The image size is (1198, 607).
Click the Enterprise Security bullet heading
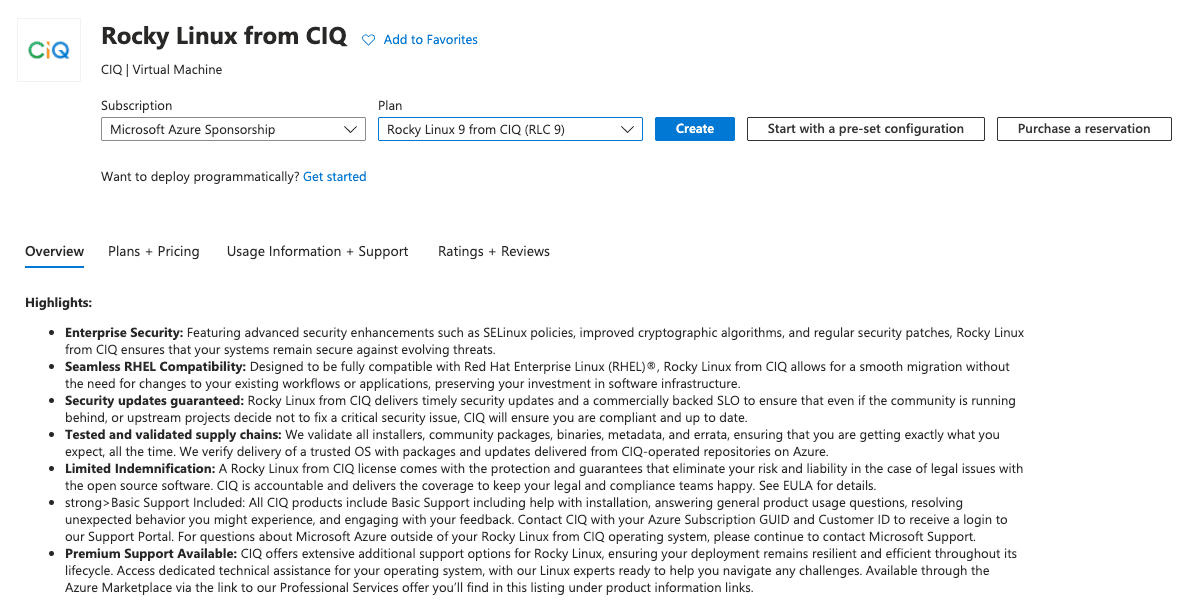(x=124, y=332)
